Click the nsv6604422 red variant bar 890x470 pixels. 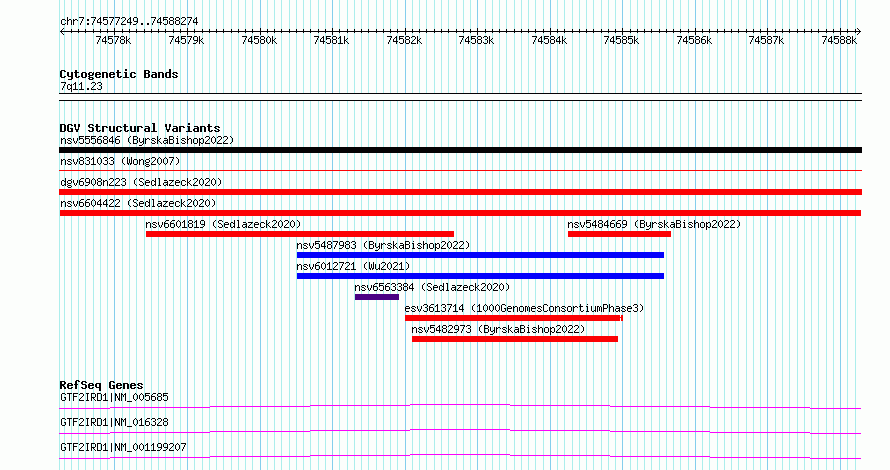coord(460,213)
